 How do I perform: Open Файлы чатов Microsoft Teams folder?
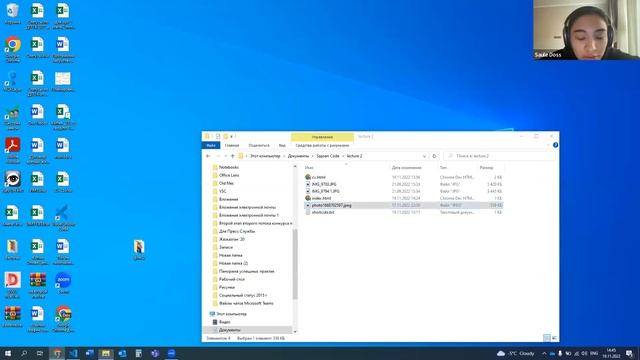pos(246,303)
